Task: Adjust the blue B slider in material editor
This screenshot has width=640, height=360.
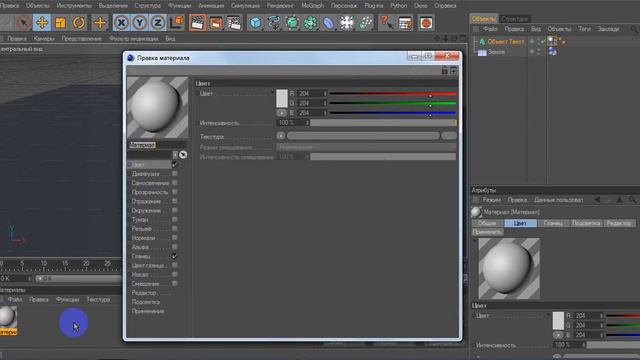Action: coord(393,113)
